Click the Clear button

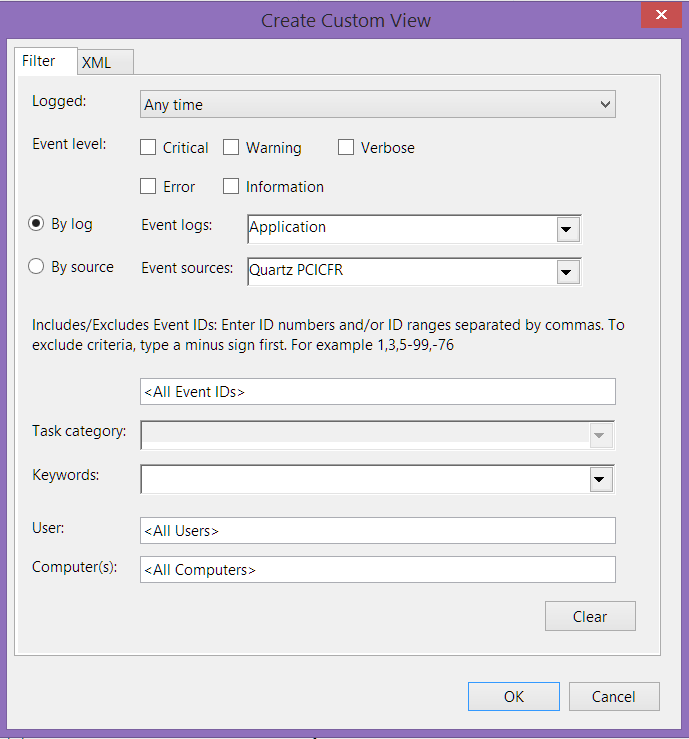pos(590,616)
